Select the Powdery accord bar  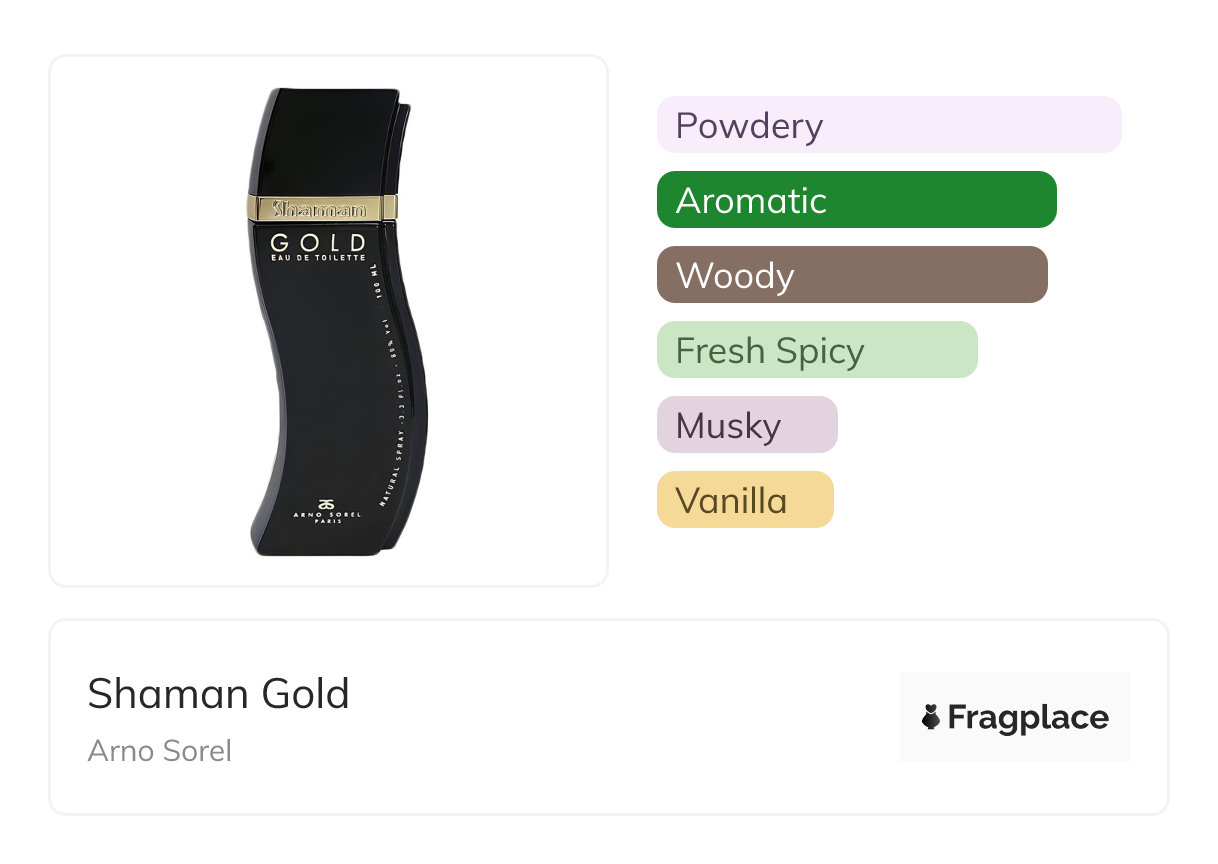pyautogui.click(x=888, y=125)
